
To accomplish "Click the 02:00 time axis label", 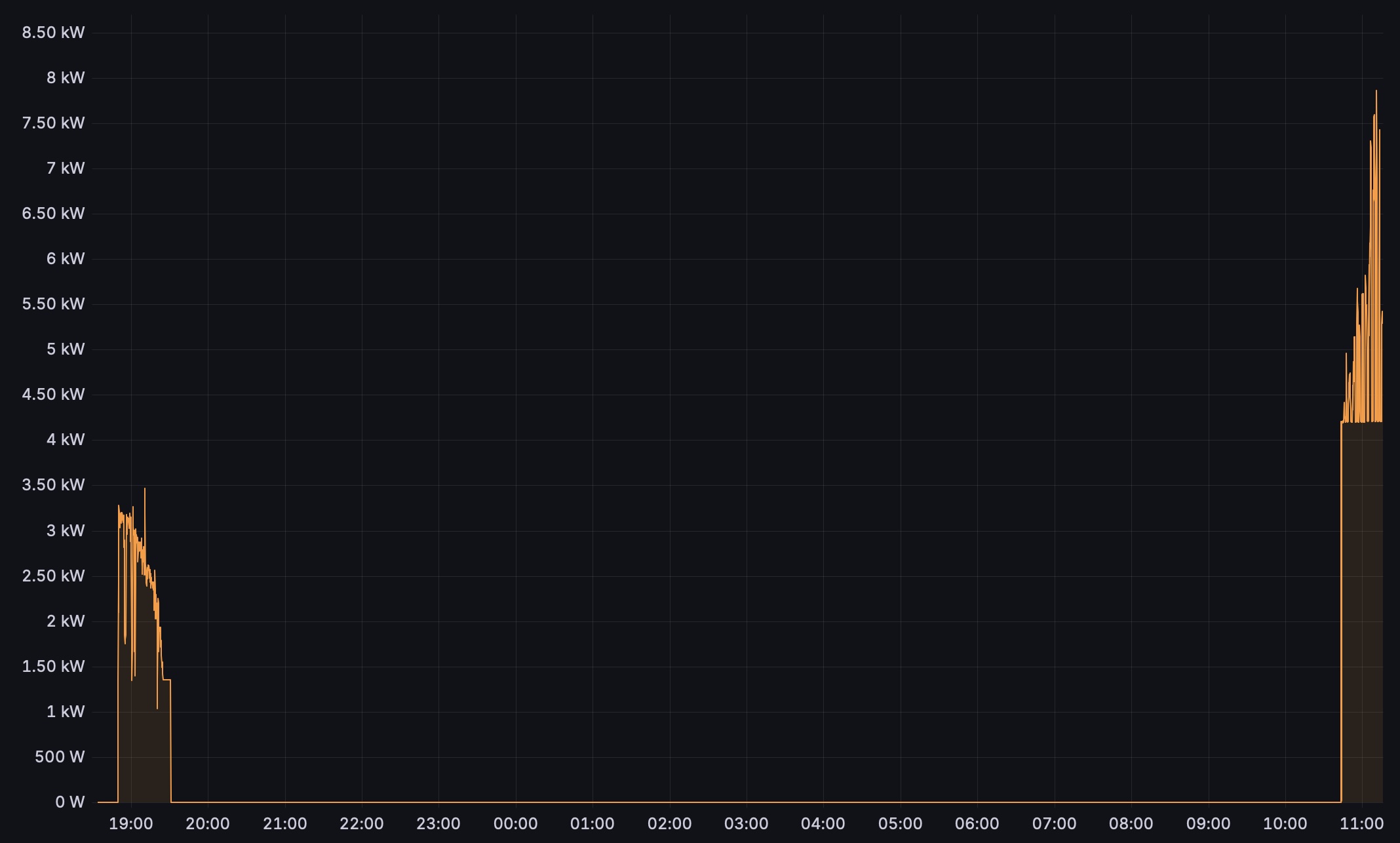I will click(669, 823).
